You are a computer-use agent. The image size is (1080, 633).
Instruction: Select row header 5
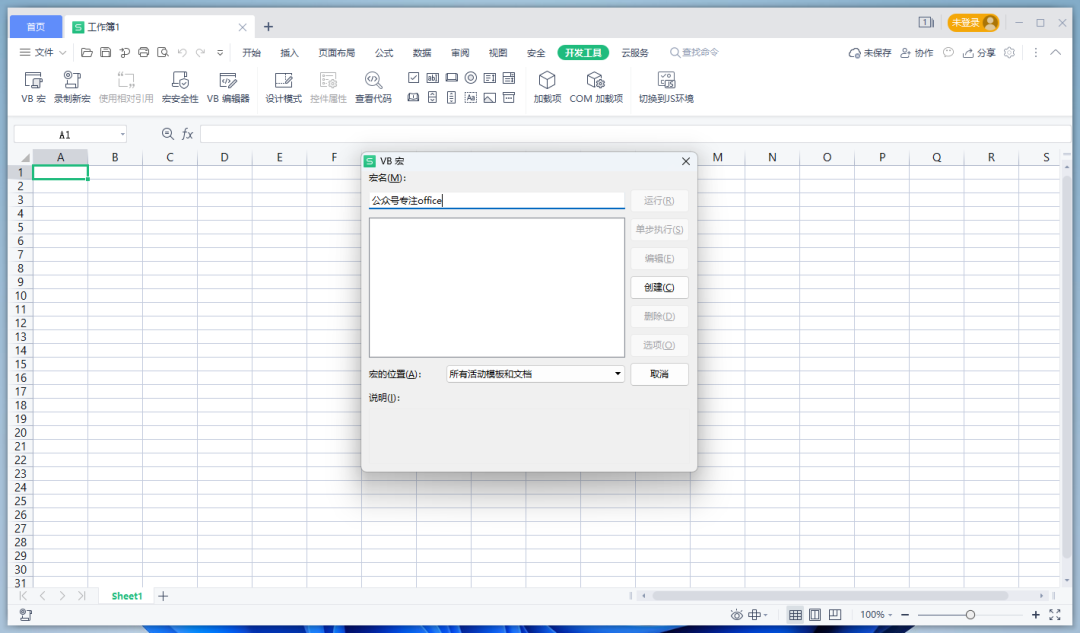tap(21, 227)
